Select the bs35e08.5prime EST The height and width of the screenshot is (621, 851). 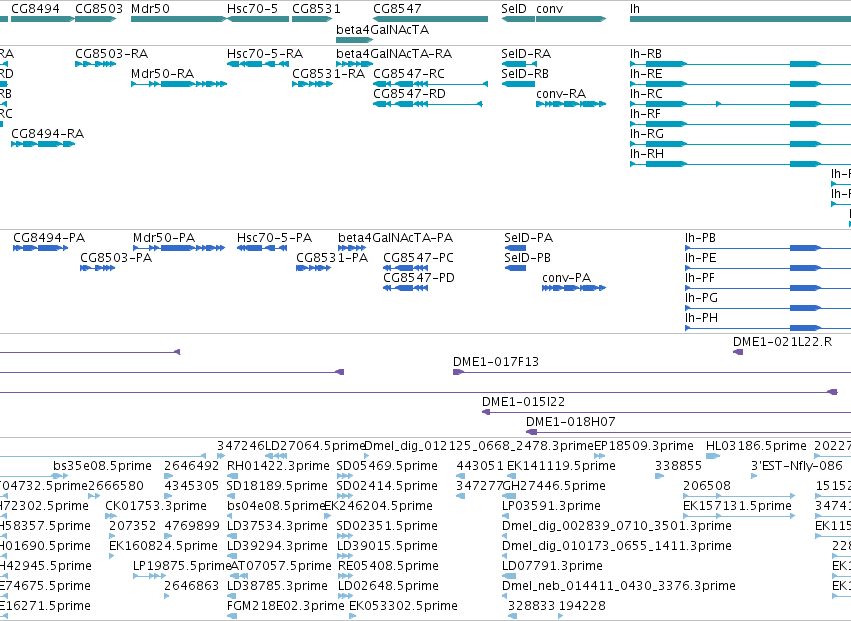tap(60, 476)
